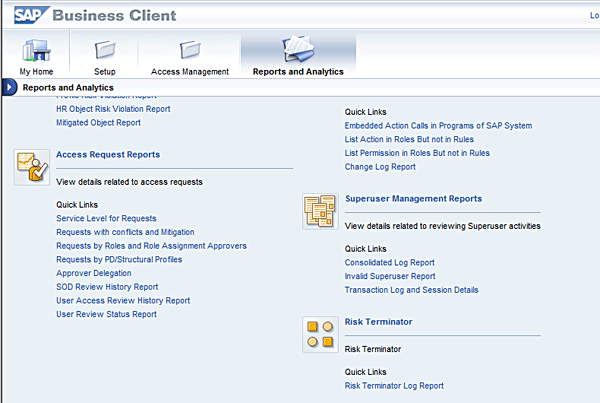Click the Access Management folder icon
Image resolution: width=600 pixels, height=403 pixels.
point(190,50)
